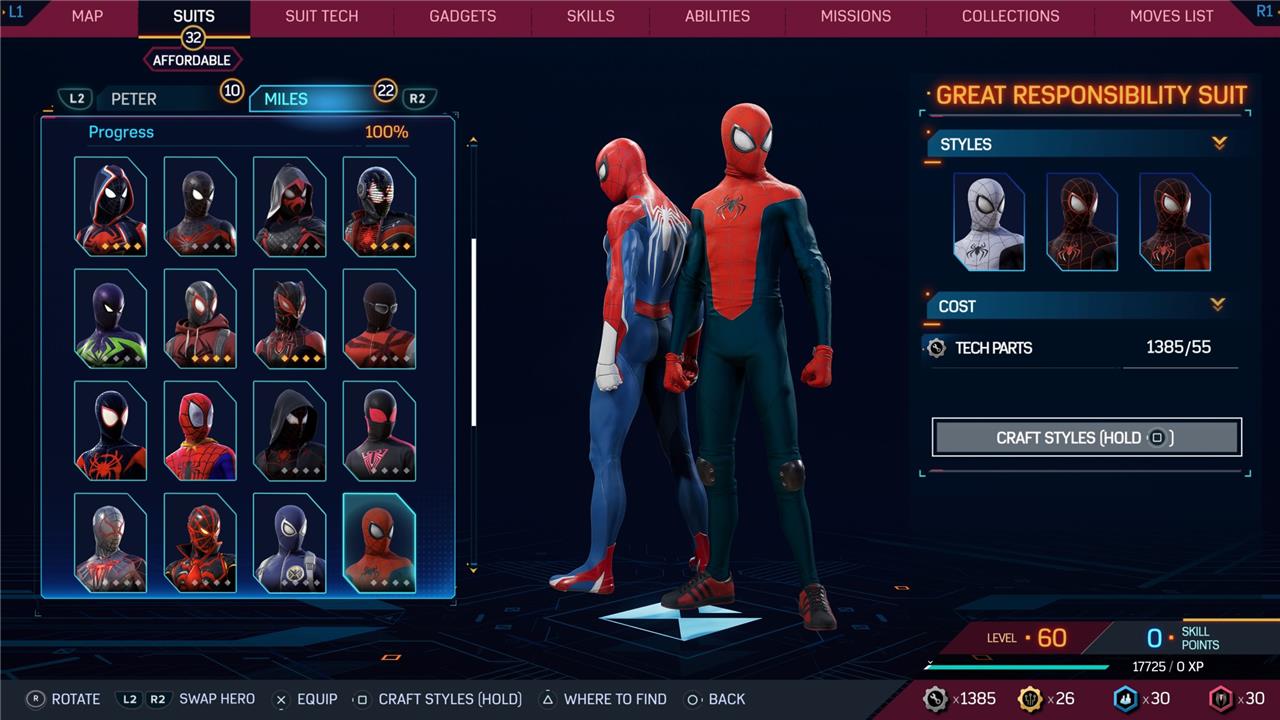Pick the red hoodie suit tile
The height and width of the screenshot is (720, 1280).
pos(200,319)
